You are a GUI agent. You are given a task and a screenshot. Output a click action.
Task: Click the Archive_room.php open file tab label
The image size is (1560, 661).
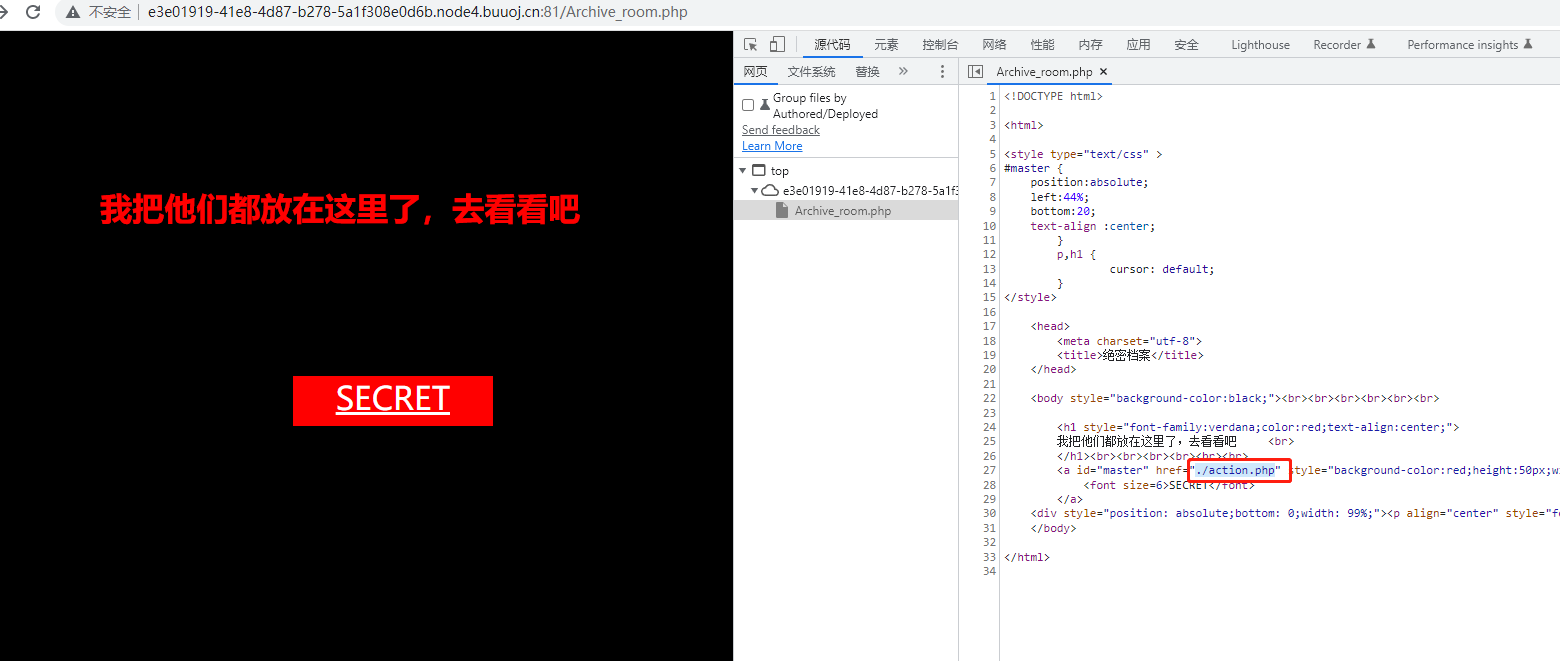[x=1044, y=72]
